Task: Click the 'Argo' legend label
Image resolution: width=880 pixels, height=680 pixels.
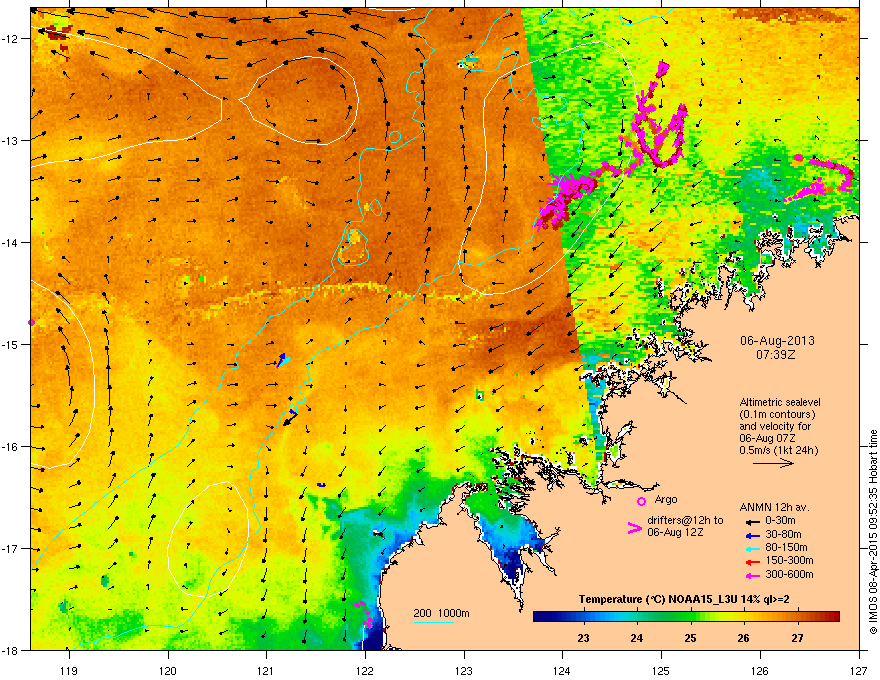Action: (666, 499)
